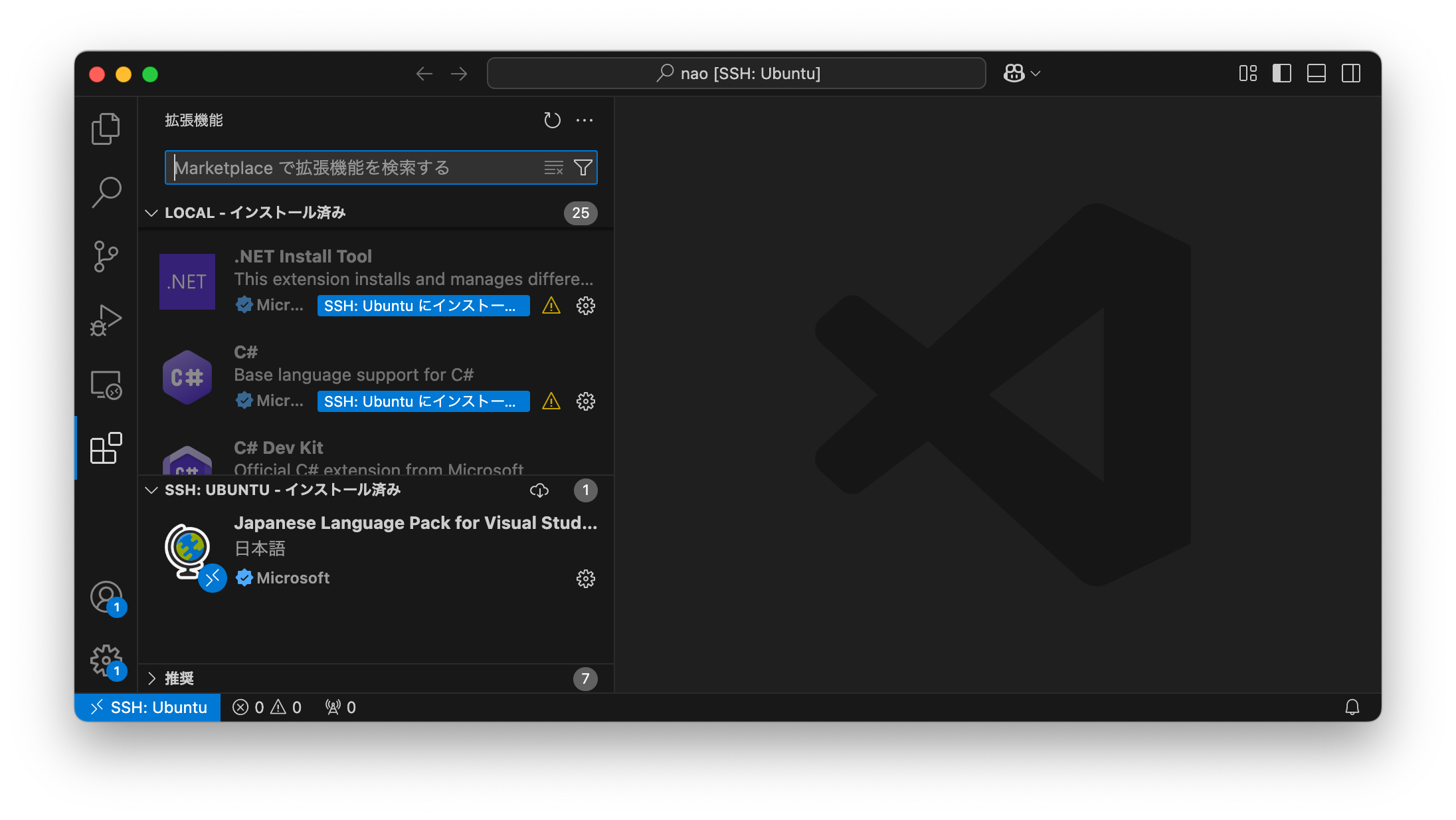Clear the extensions search results

pyautogui.click(x=553, y=167)
